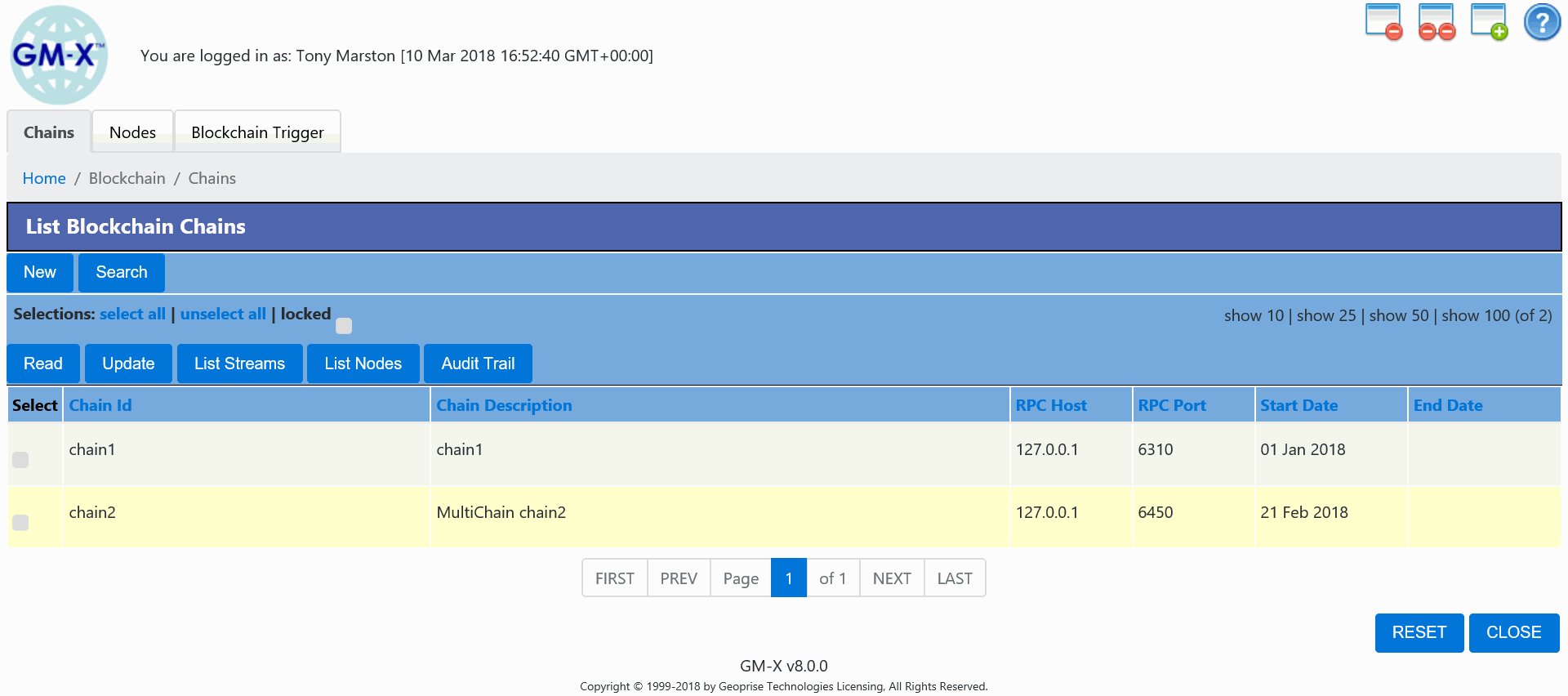The height and width of the screenshot is (696, 1568).
Task: Open the Audit Trail button
Action: 478,364
